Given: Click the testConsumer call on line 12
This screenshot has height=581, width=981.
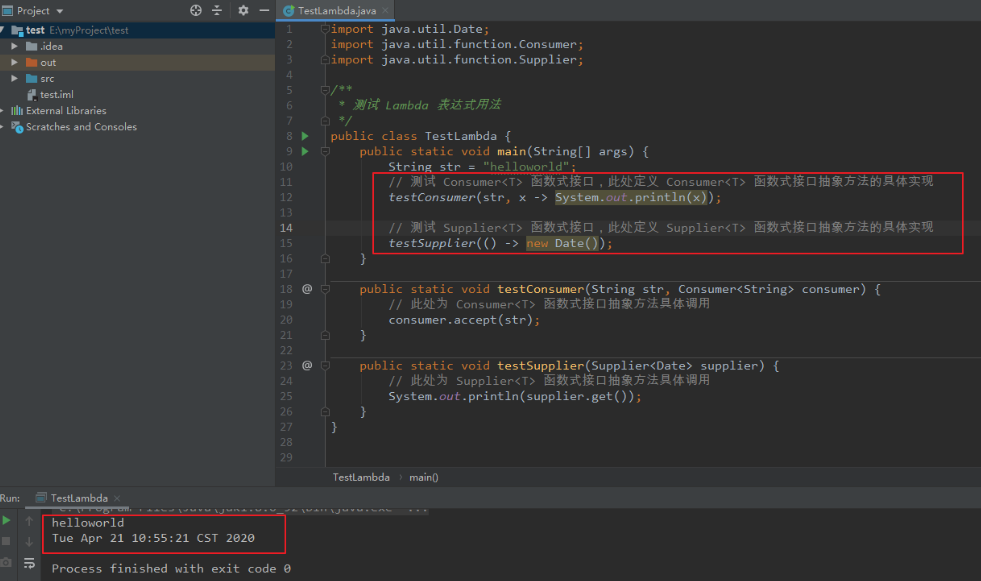Looking at the screenshot, I should coord(432,198).
